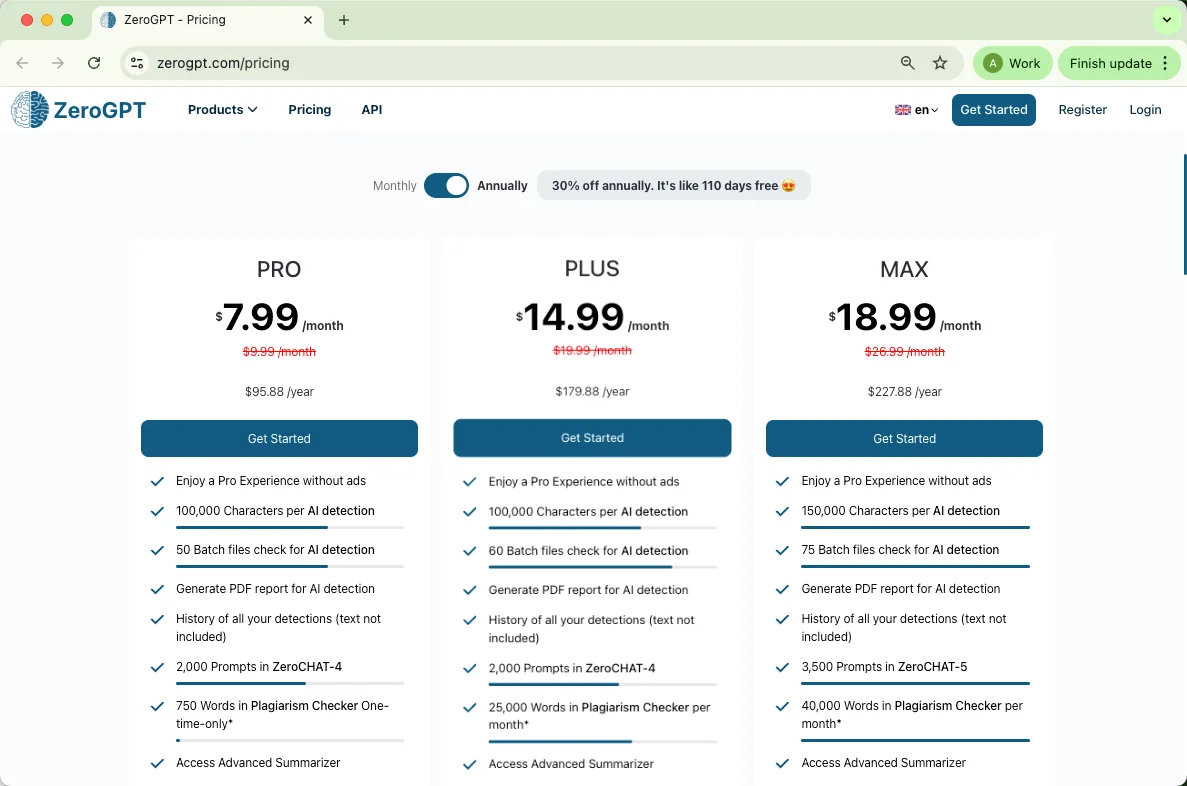Screen dimensions: 1187x786
Task: Click the $227.88 /year text
Action: (905, 391)
